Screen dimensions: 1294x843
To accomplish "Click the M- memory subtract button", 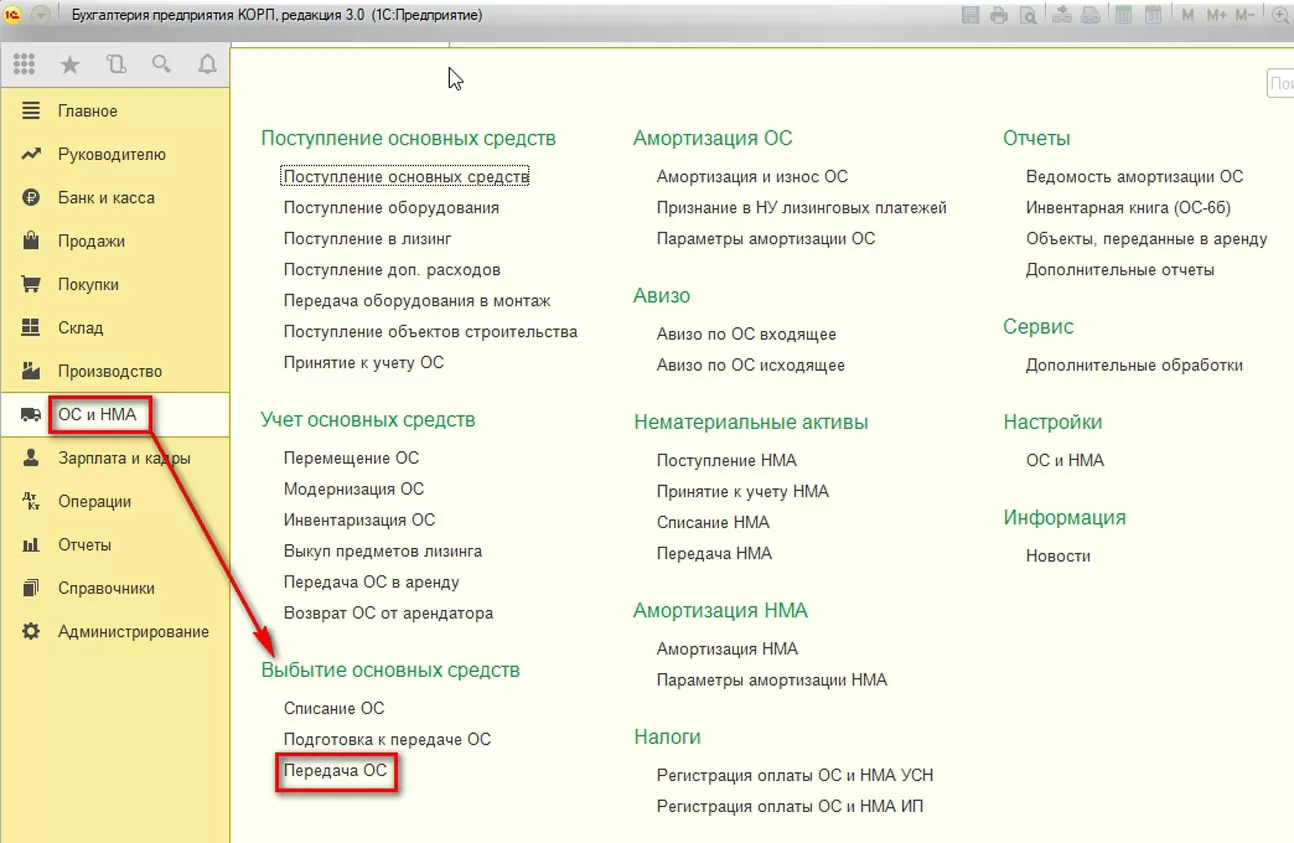I will tap(1245, 15).
